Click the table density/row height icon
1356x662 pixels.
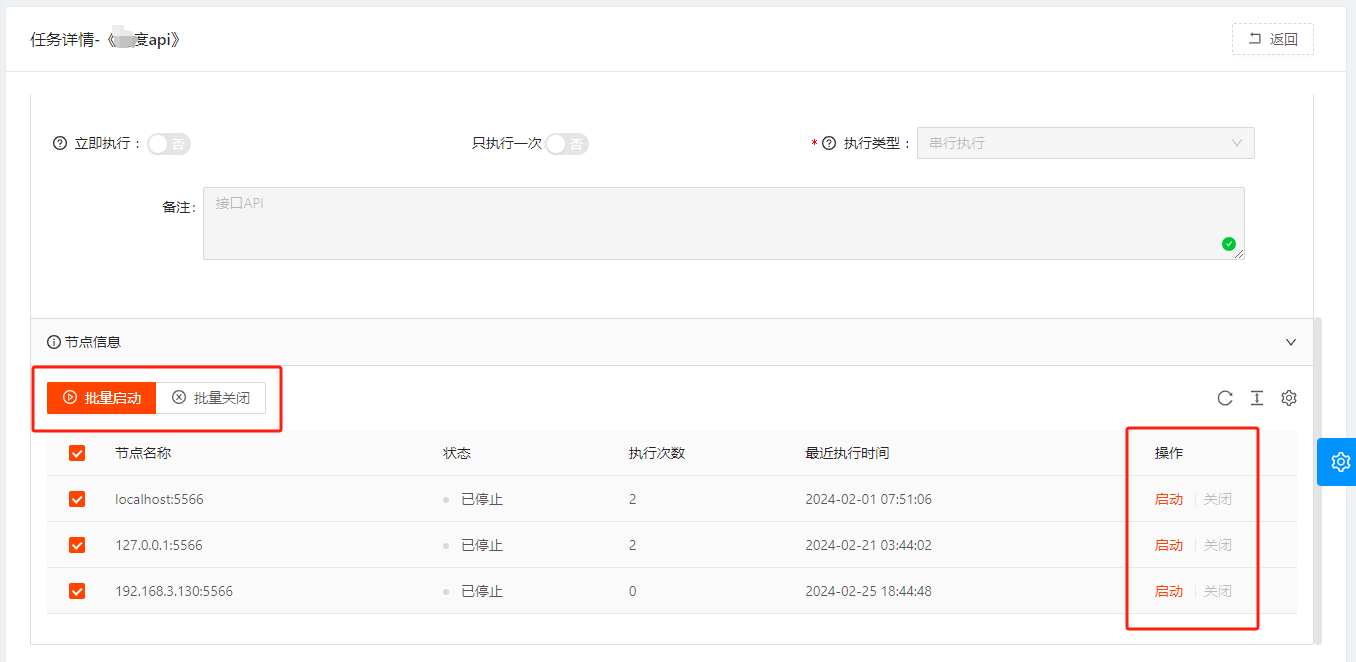pos(1257,398)
